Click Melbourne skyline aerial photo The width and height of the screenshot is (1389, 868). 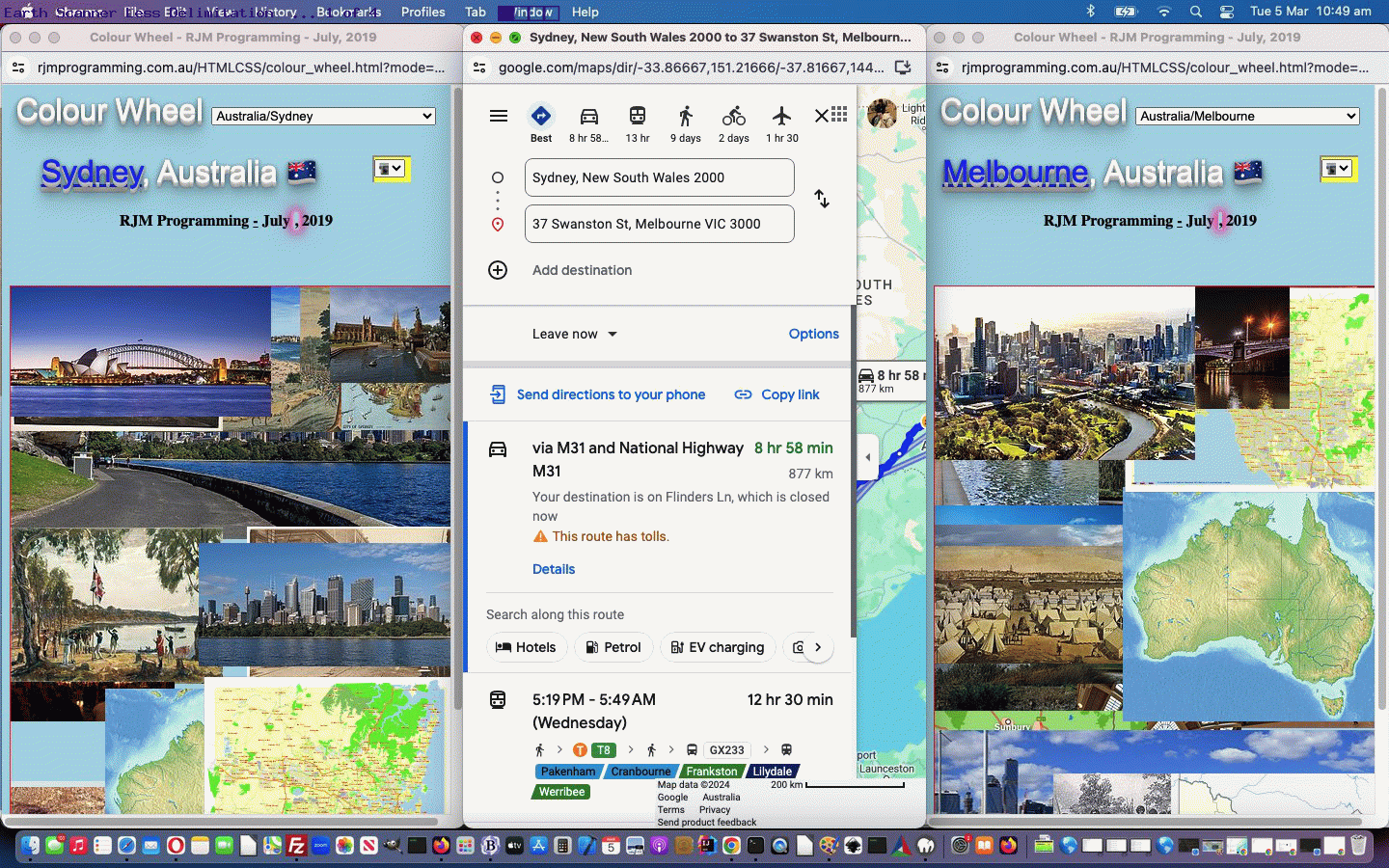(x=1065, y=373)
